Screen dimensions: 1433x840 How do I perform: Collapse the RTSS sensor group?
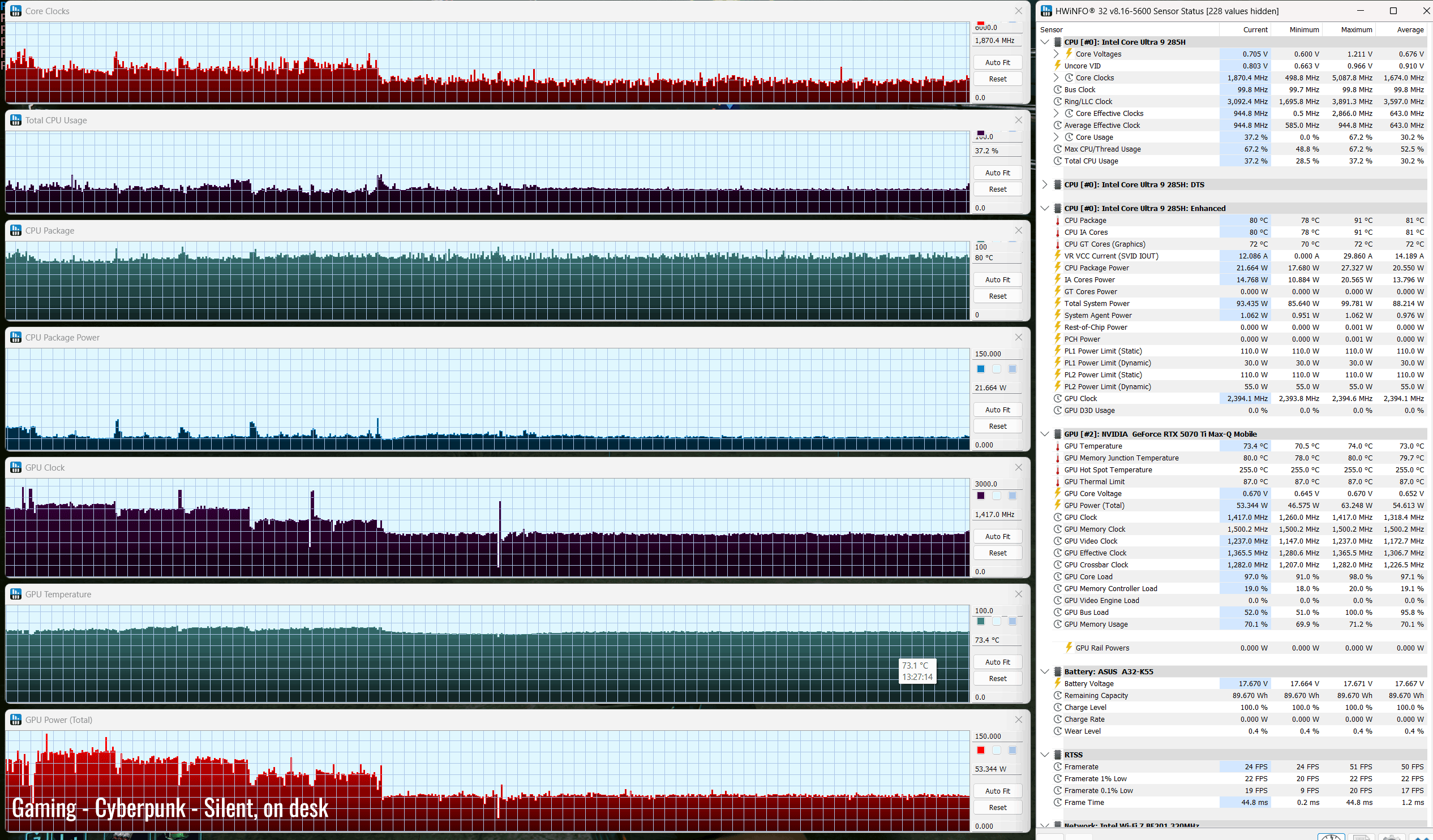[1045, 755]
